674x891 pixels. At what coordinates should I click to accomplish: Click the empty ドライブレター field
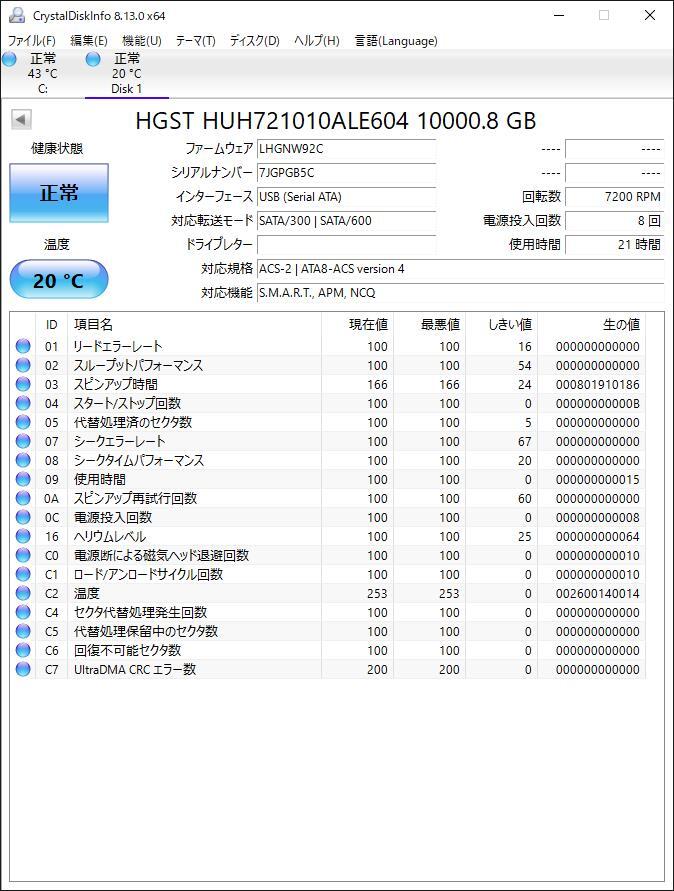[x=346, y=244]
